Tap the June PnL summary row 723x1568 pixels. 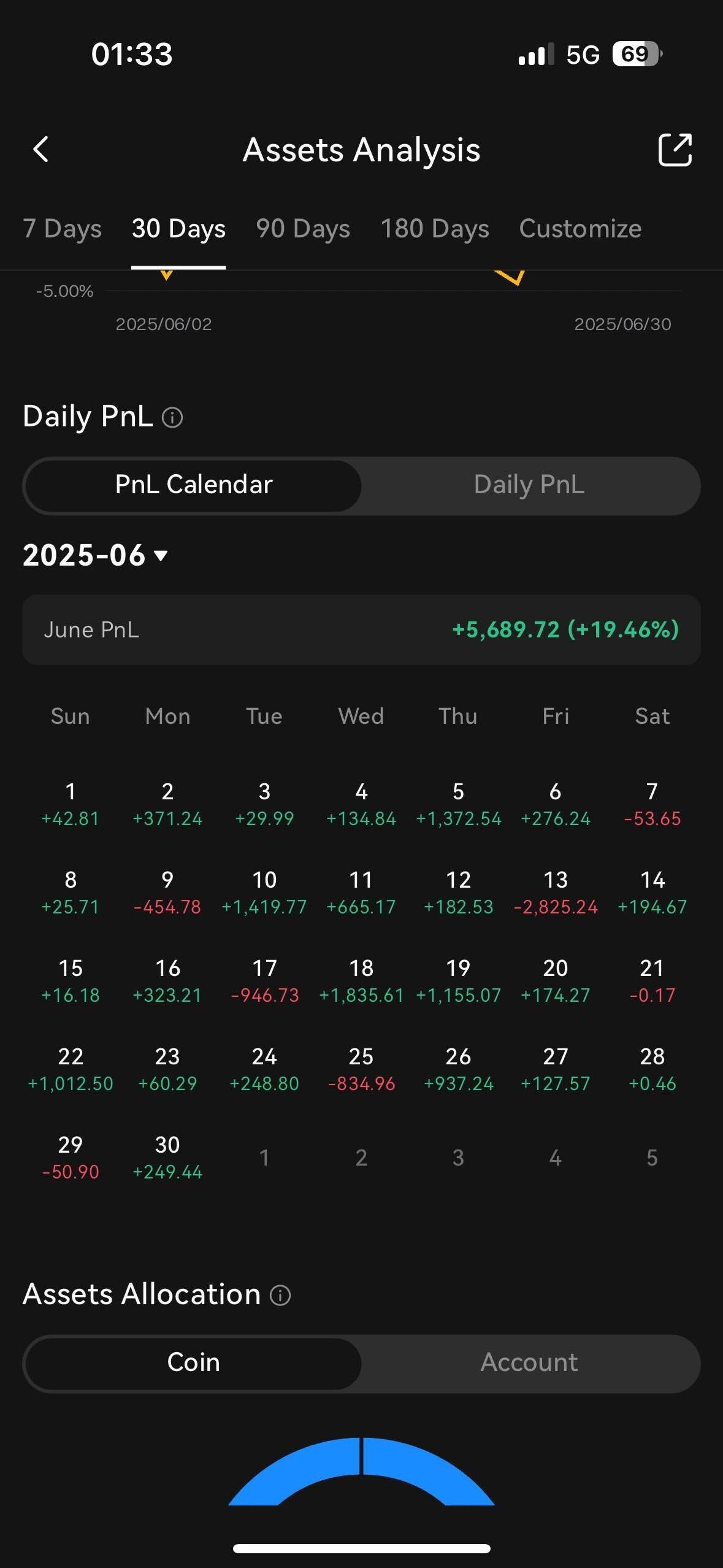[x=361, y=629]
